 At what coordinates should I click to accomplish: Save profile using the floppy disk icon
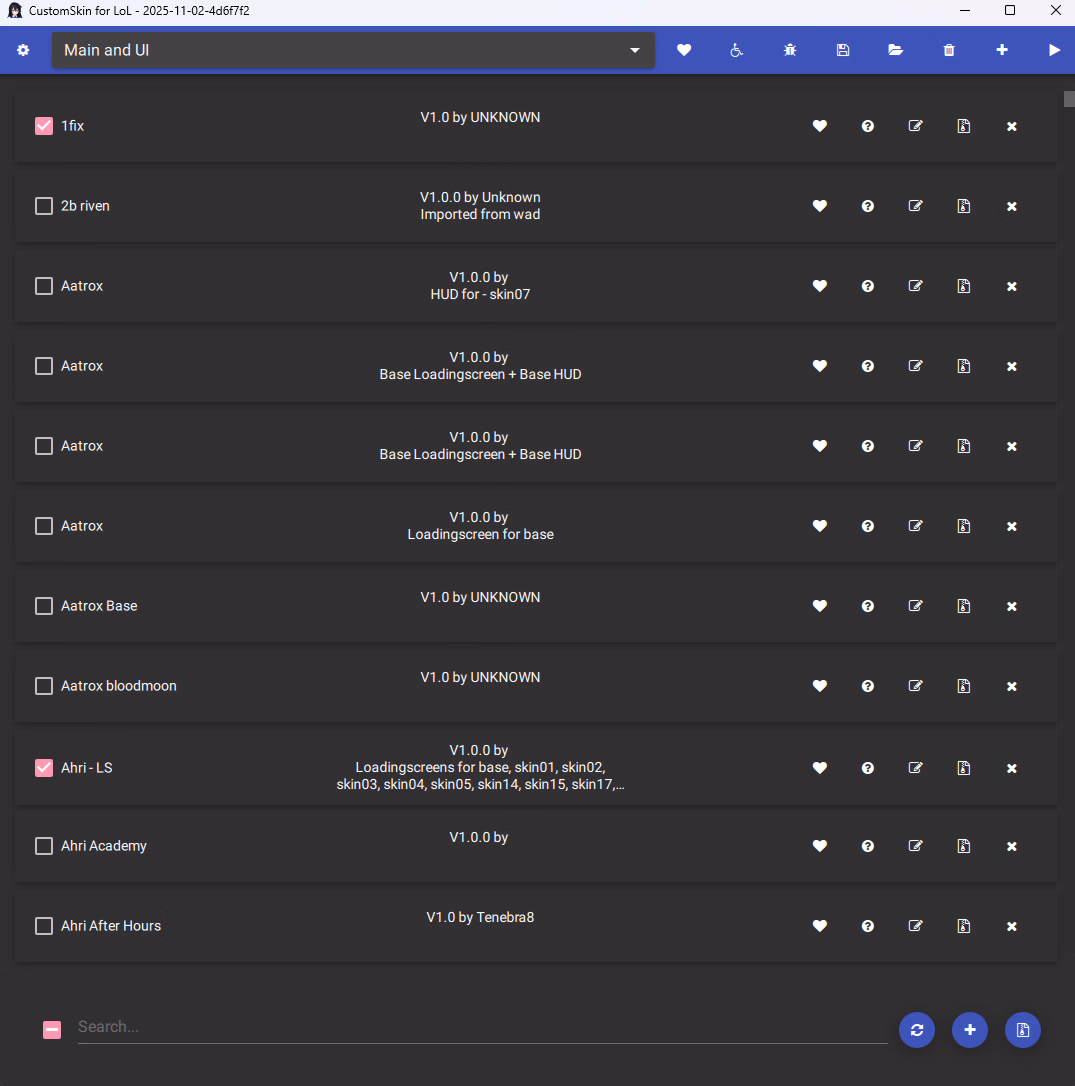coord(843,50)
